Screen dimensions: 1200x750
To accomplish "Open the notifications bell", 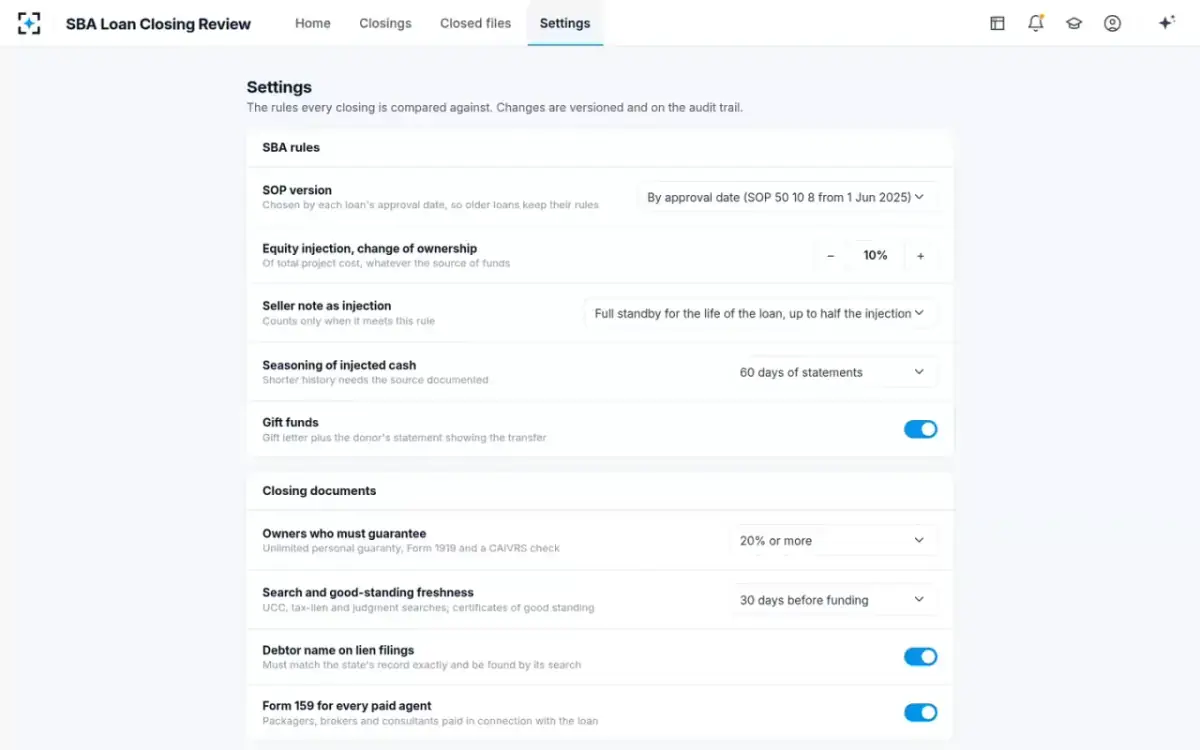I will [1035, 23].
